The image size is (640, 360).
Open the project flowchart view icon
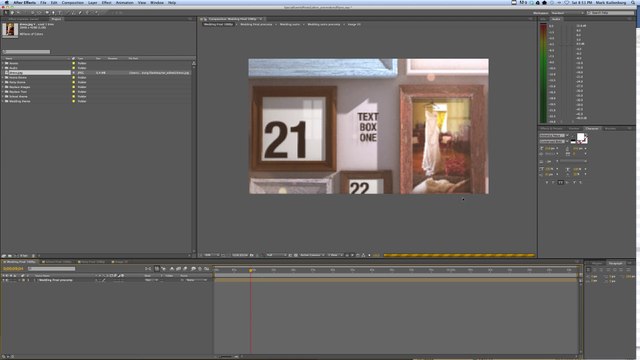click(x=193, y=63)
